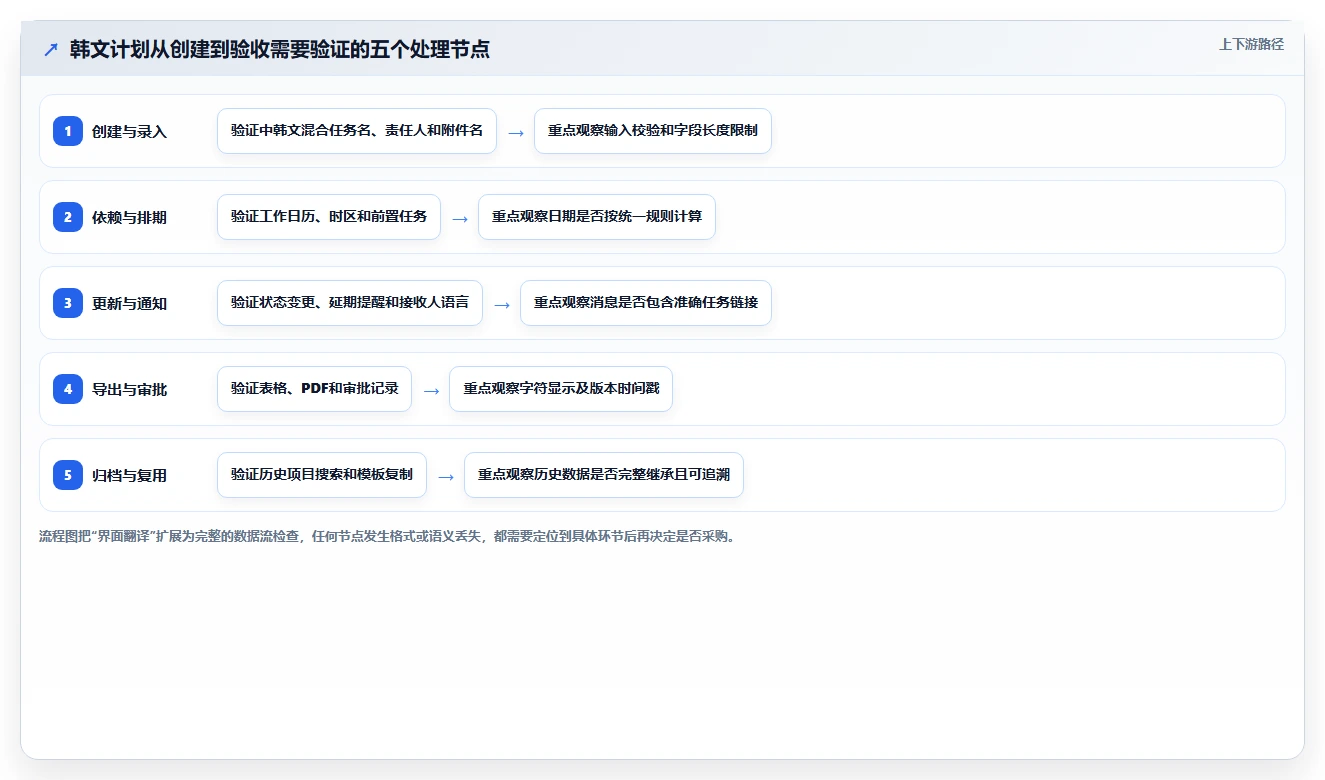This screenshot has height=780, width=1325.
Task: Click the 创建与录入 step label
Action: [x=129, y=131]
